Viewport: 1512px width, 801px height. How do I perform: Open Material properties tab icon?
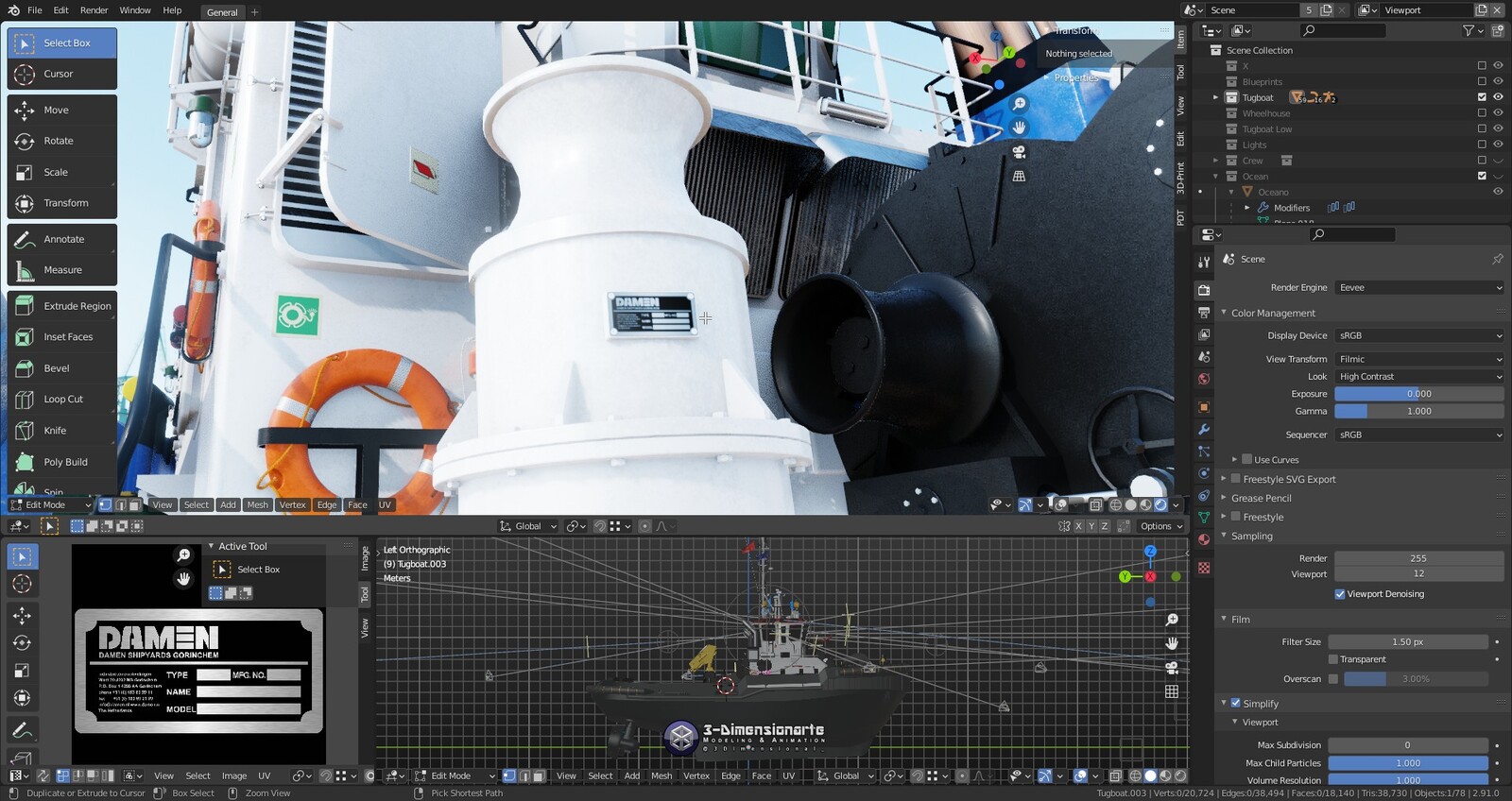tap(1204, 539)
